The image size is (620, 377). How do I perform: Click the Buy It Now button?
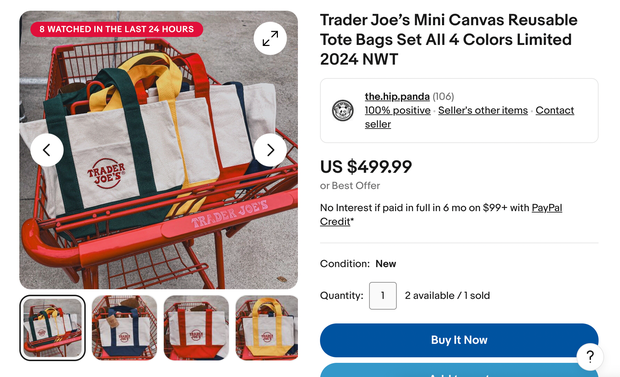[459, 340]
